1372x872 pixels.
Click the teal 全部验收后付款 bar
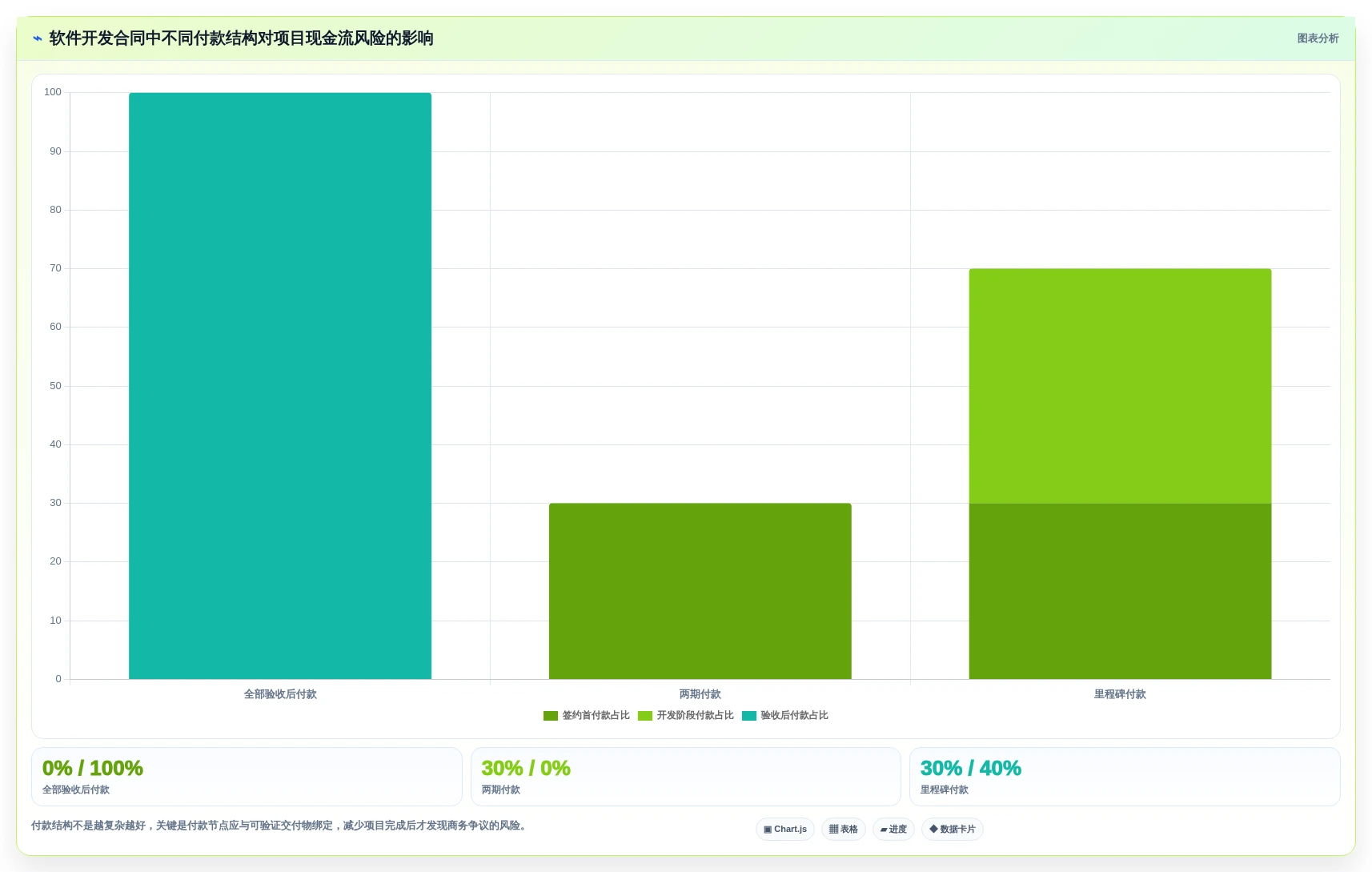pos(280,386)
